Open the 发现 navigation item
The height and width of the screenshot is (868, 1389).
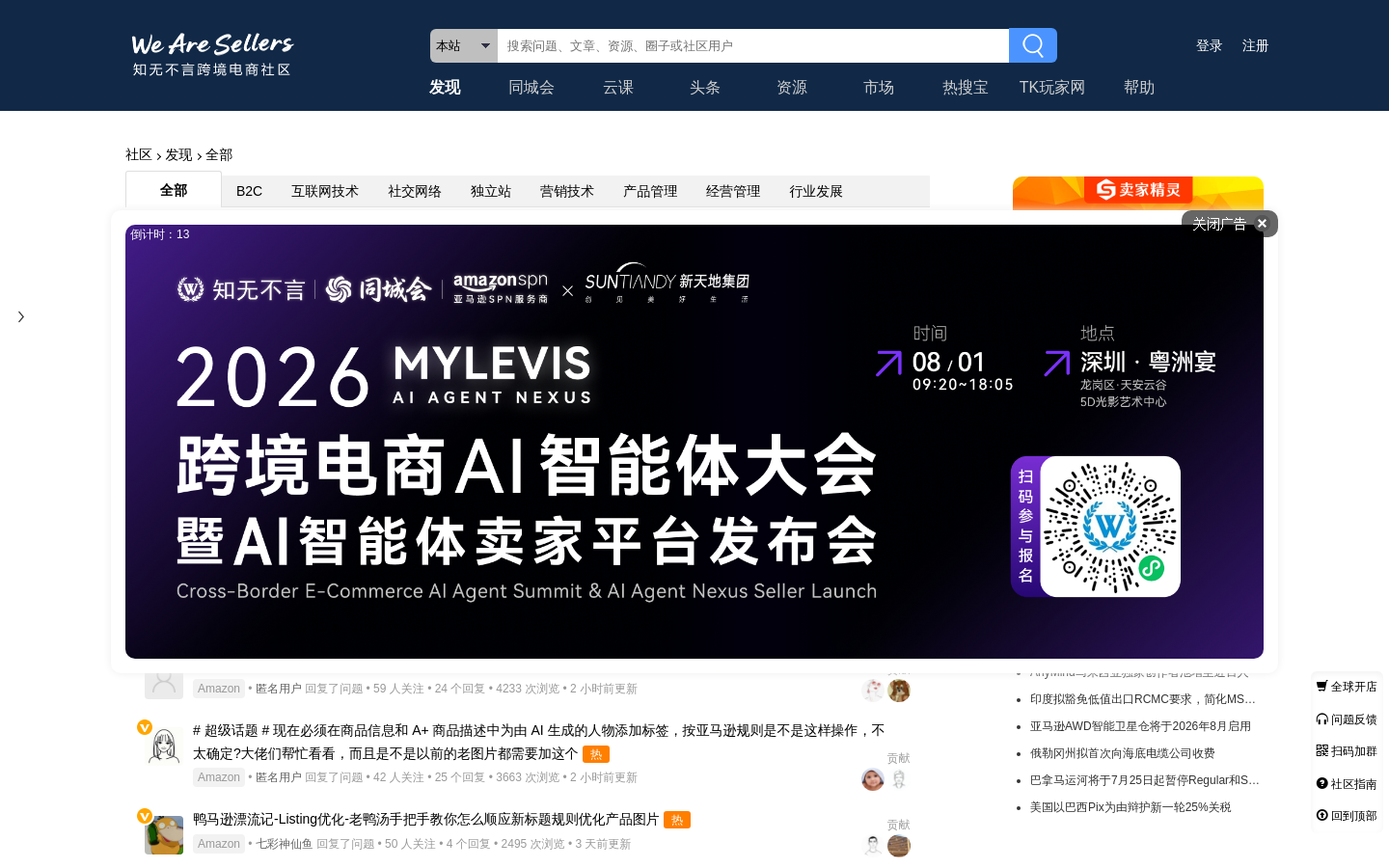click(445, 87)
